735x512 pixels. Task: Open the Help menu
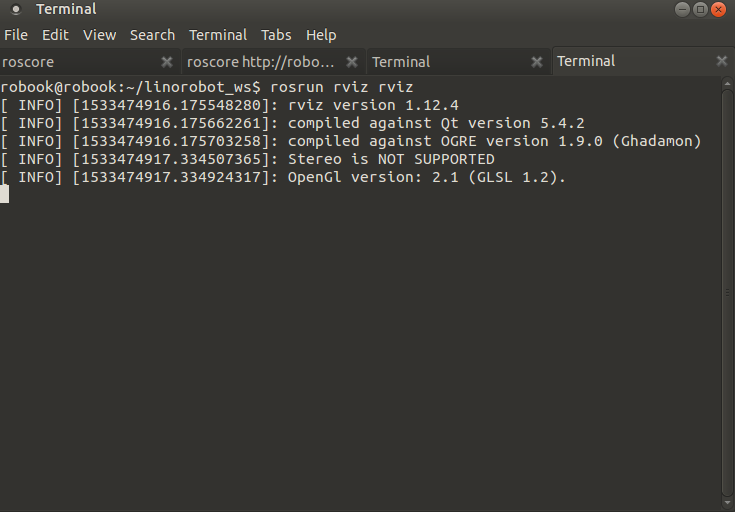coord(321,35)
